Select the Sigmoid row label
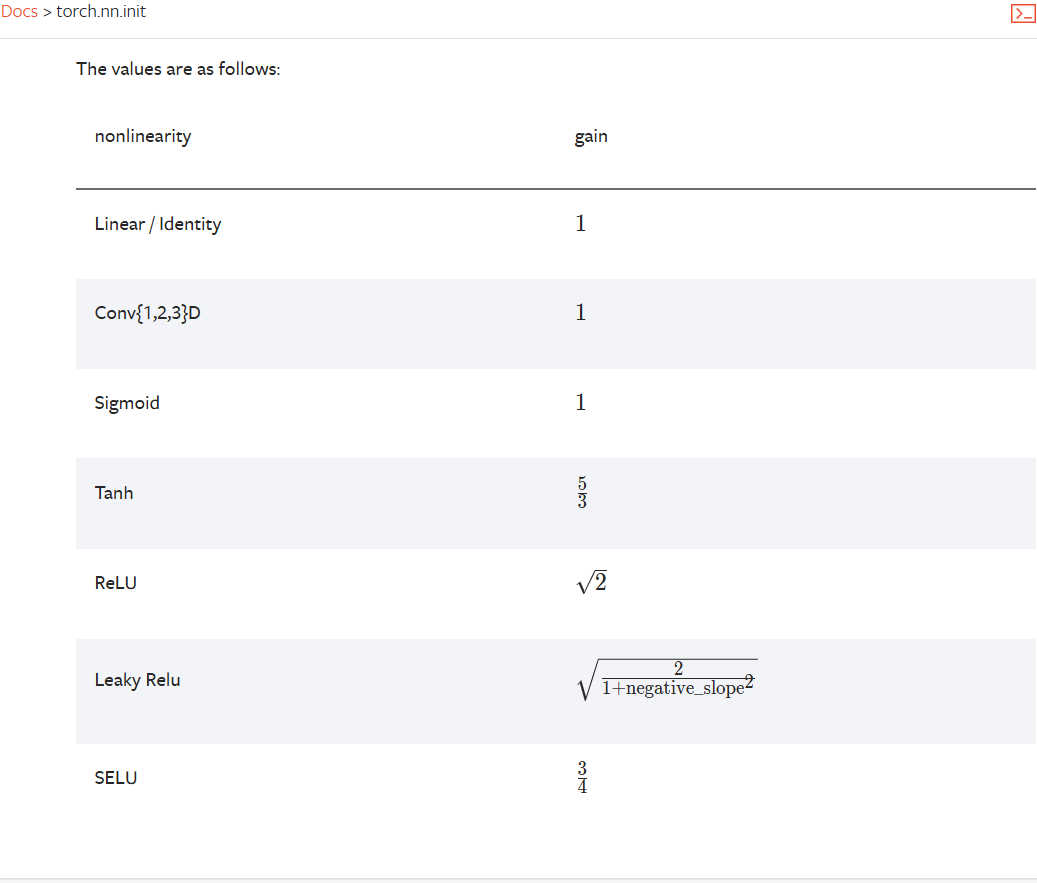1037x883 pixels. [x=127, y=403]
